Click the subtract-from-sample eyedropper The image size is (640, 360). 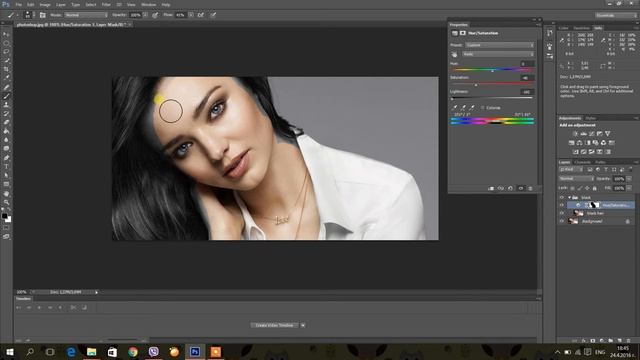coord(473,108)
